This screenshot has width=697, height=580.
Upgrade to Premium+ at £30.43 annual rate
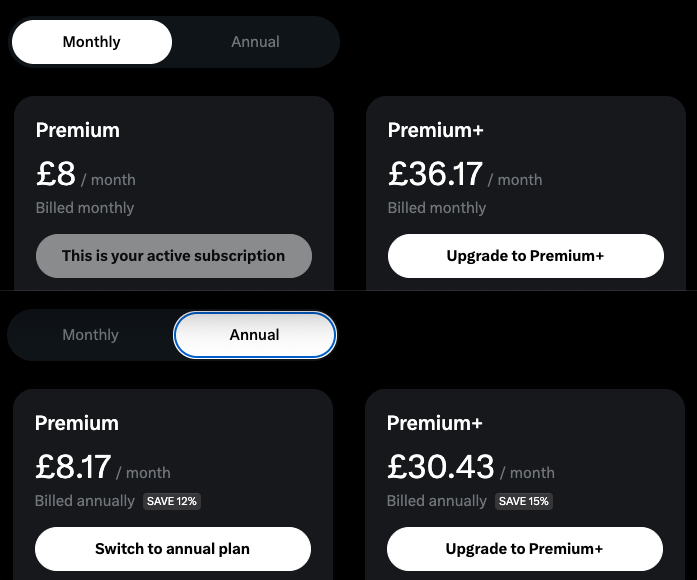[x=525, y=549]
